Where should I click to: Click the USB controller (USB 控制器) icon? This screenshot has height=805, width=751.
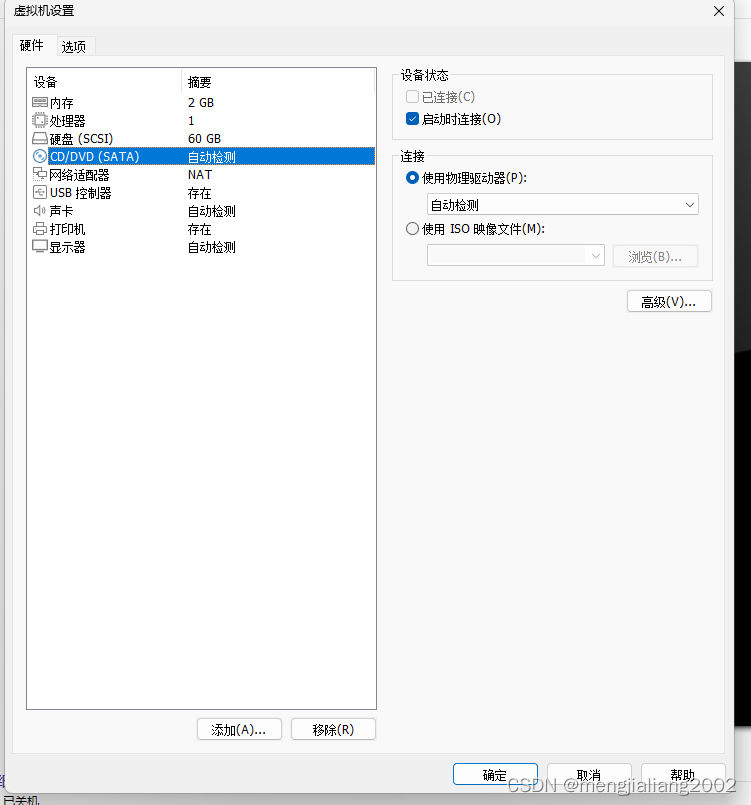pyautogui.click(x=40, y=193)
